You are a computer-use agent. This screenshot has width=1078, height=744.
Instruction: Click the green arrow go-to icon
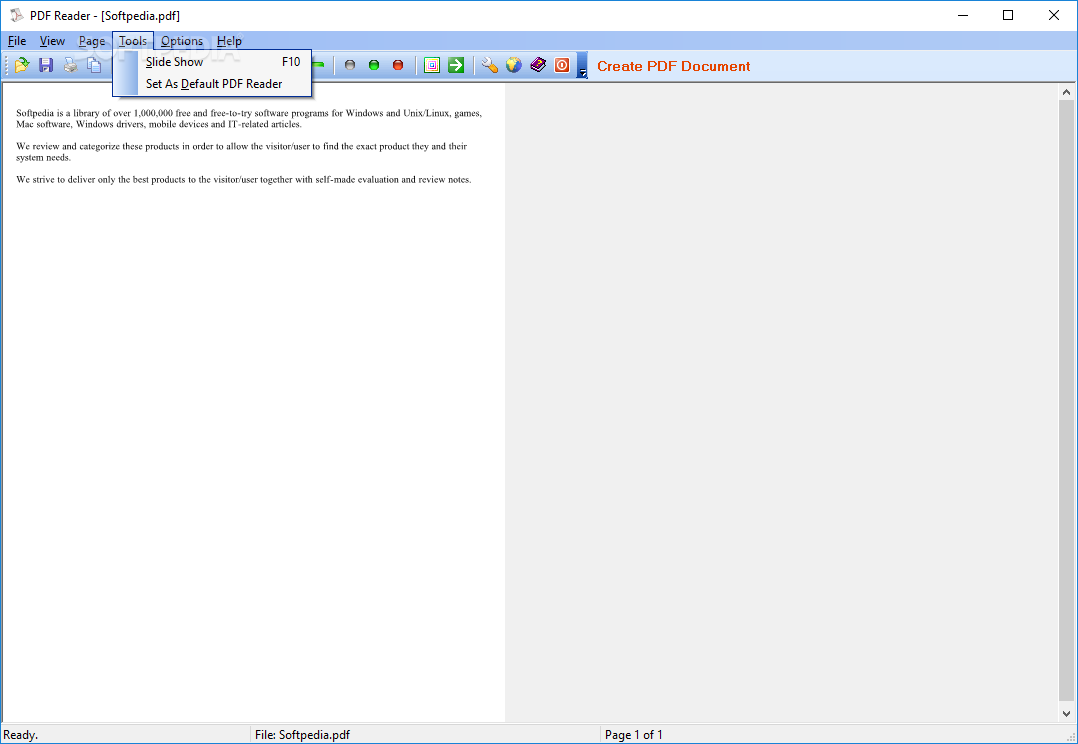[456, 65]
